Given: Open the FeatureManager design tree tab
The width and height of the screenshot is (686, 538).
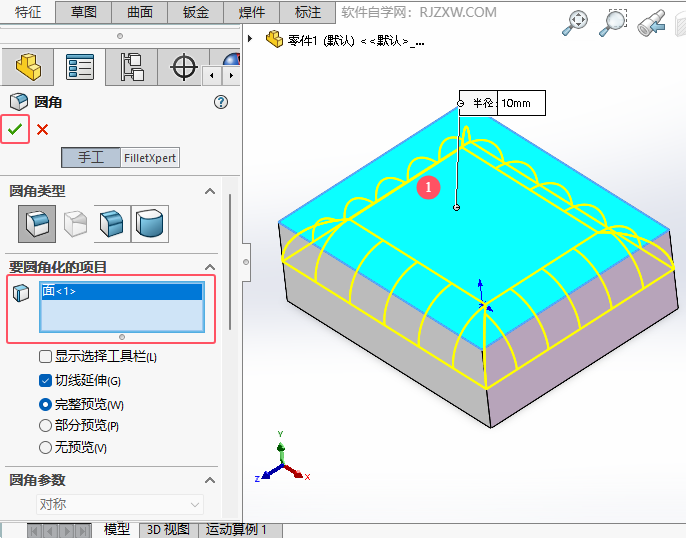Looking at the screenshot, I should (x=28, y=67).
